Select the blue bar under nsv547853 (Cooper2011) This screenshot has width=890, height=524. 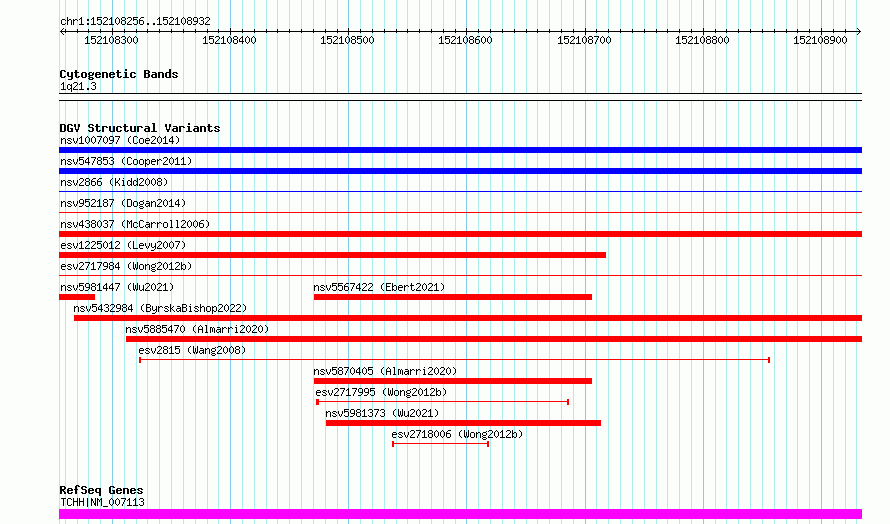pos(460,171)
